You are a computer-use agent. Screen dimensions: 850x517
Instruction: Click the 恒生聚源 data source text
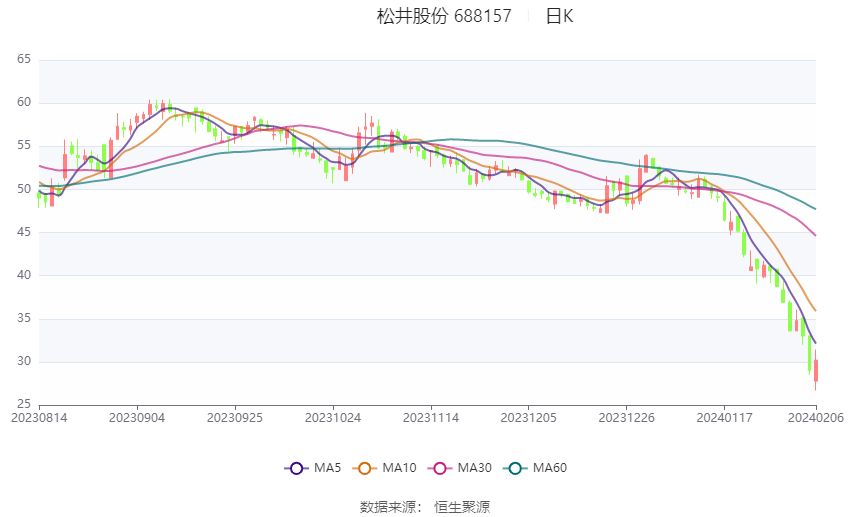click(x=462, y=507)
